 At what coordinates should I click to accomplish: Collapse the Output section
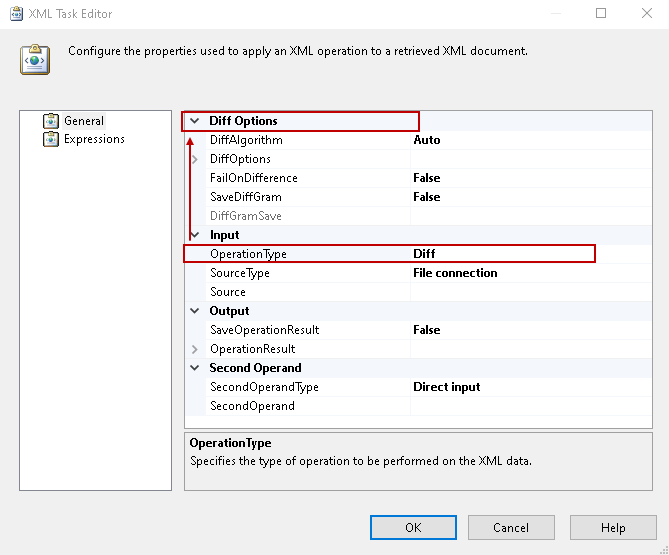pos(195,311)
